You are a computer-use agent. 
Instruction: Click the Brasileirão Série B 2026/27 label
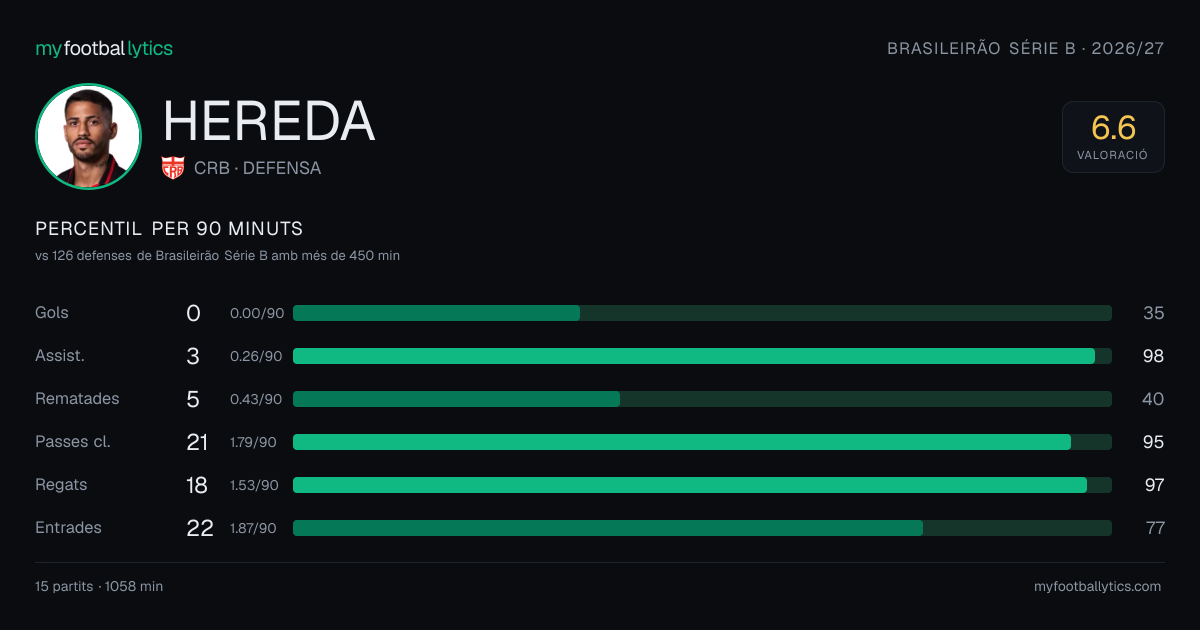point(1026,48)
